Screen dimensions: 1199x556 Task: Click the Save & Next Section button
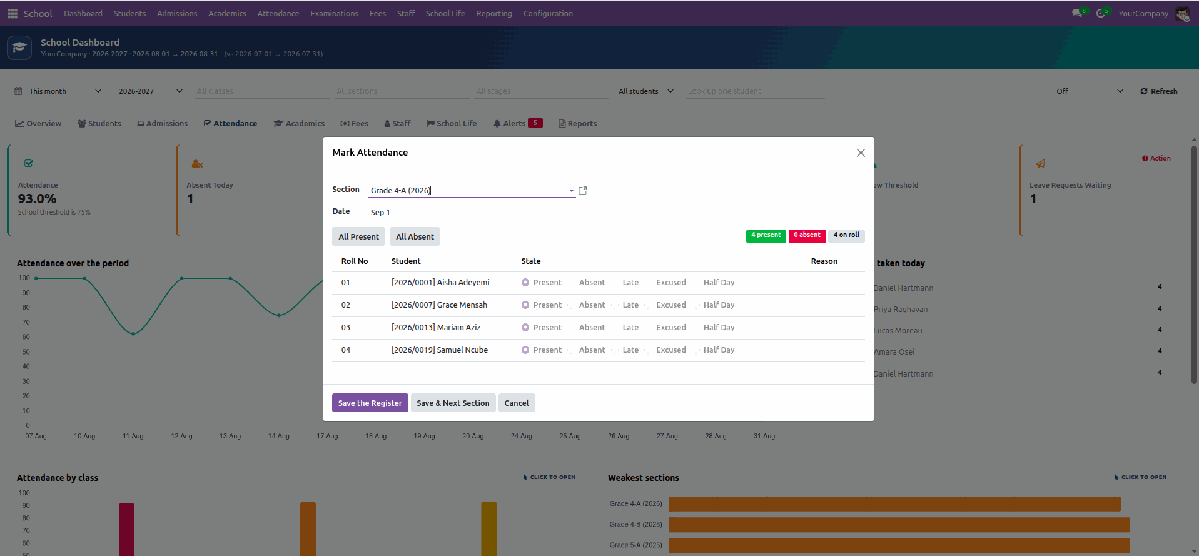453,403
